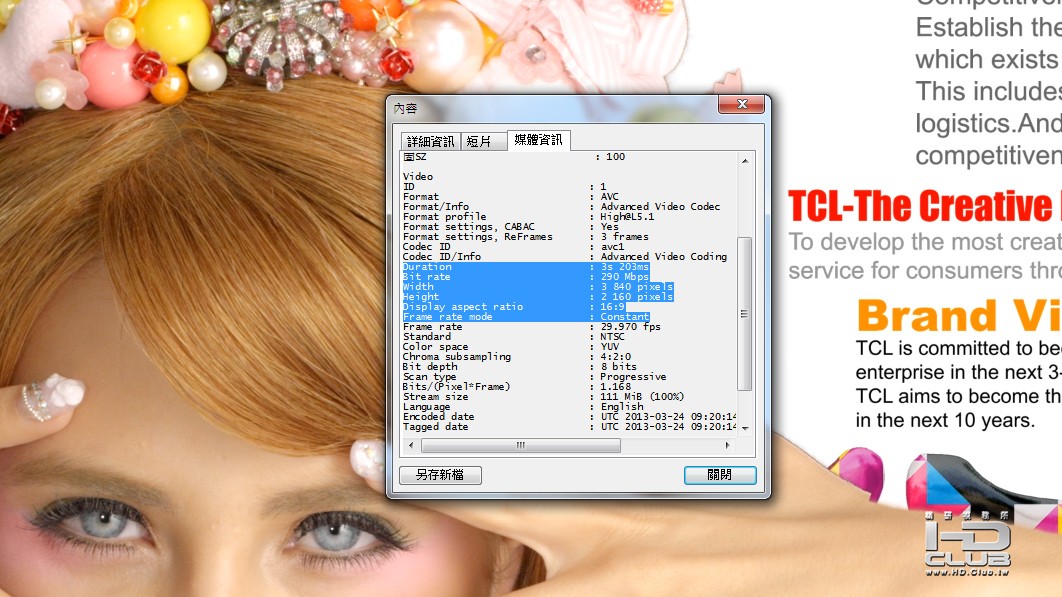This screenshot has width=1062, height=597.
Task: Close the 內容 dialog with X button
Action: point(742,104)
